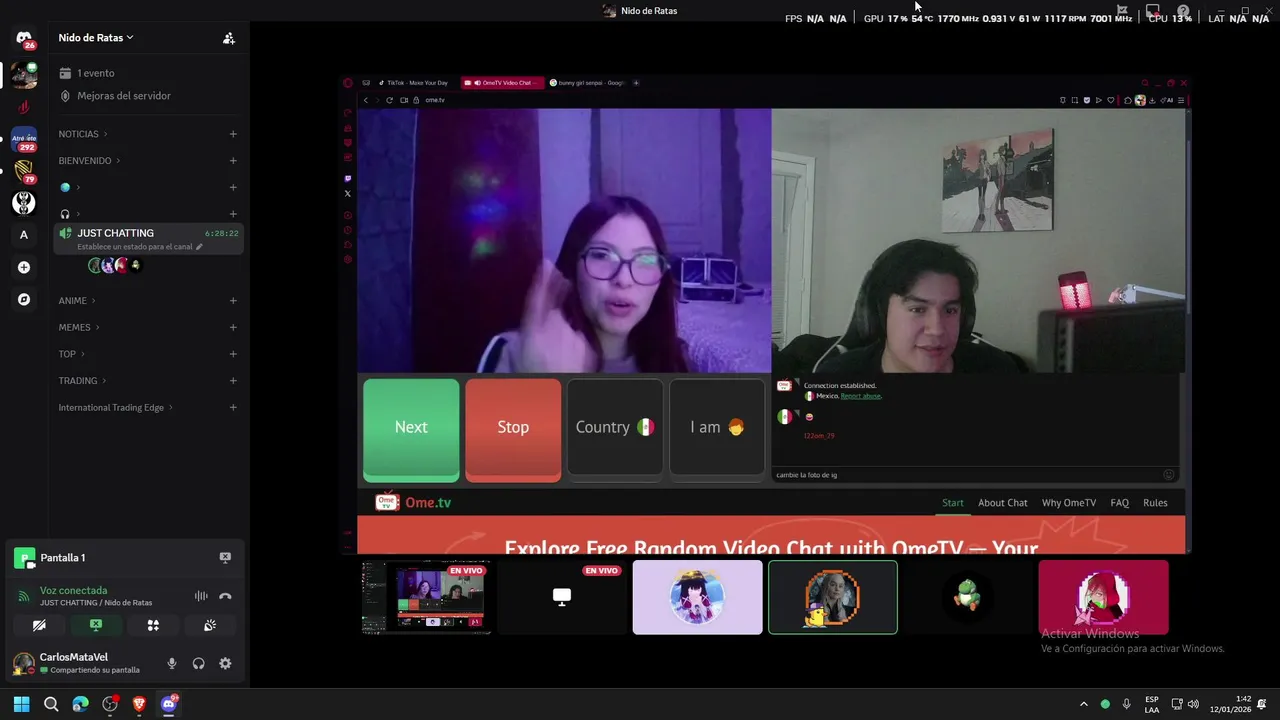Screen dimensions: 1280x720
Task: Add a channel to NOTICIAS
Action: [x=233, y=134]
